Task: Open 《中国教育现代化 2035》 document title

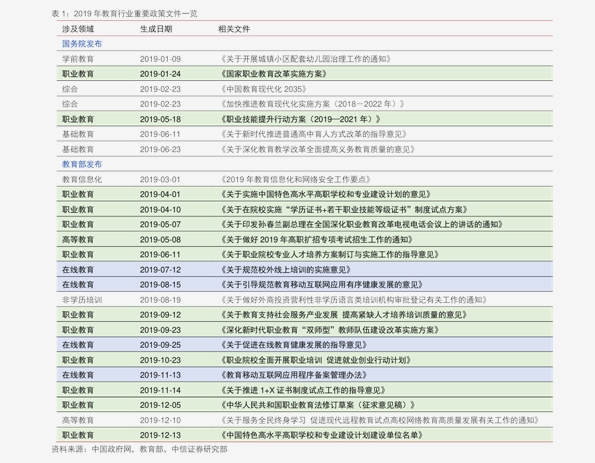Action: (263, 89)
